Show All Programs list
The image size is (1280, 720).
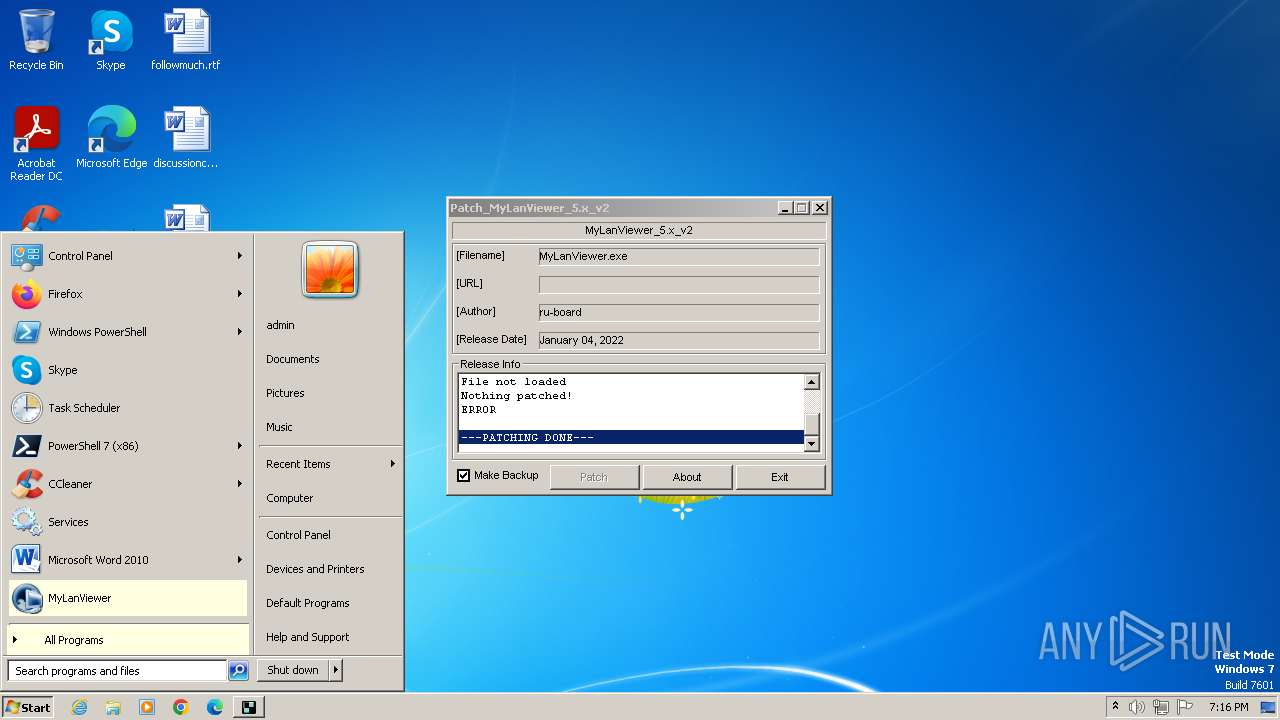128,640
